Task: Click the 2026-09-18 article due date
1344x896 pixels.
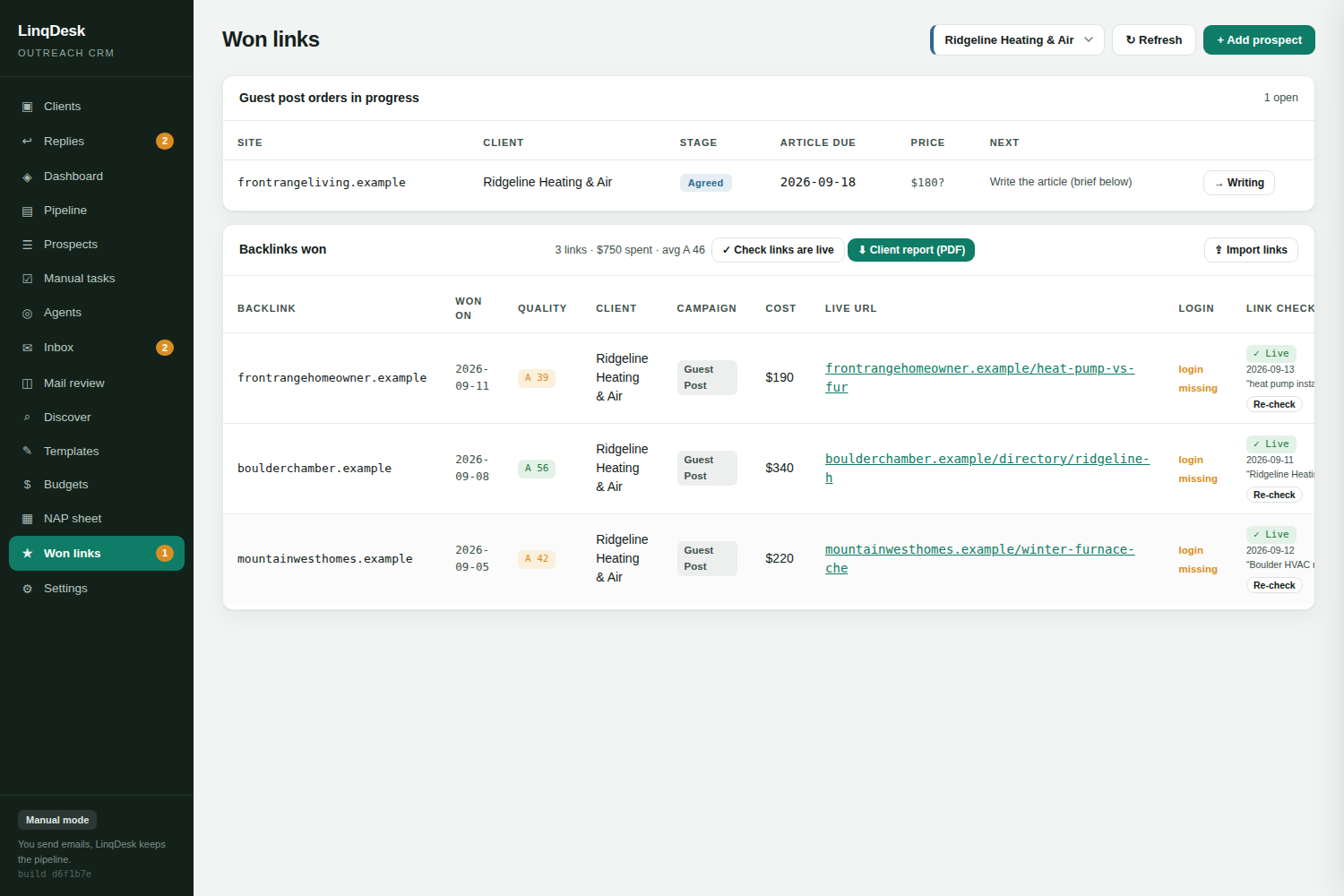Action: click(818, 183)
